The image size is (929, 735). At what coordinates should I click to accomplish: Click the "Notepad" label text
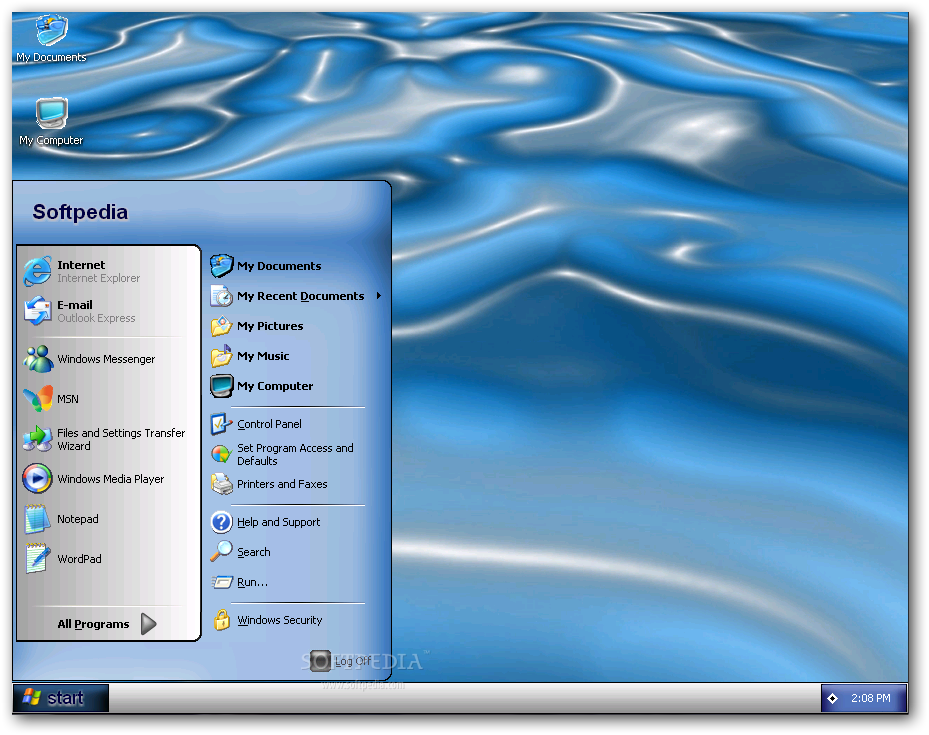coord(78,519)
